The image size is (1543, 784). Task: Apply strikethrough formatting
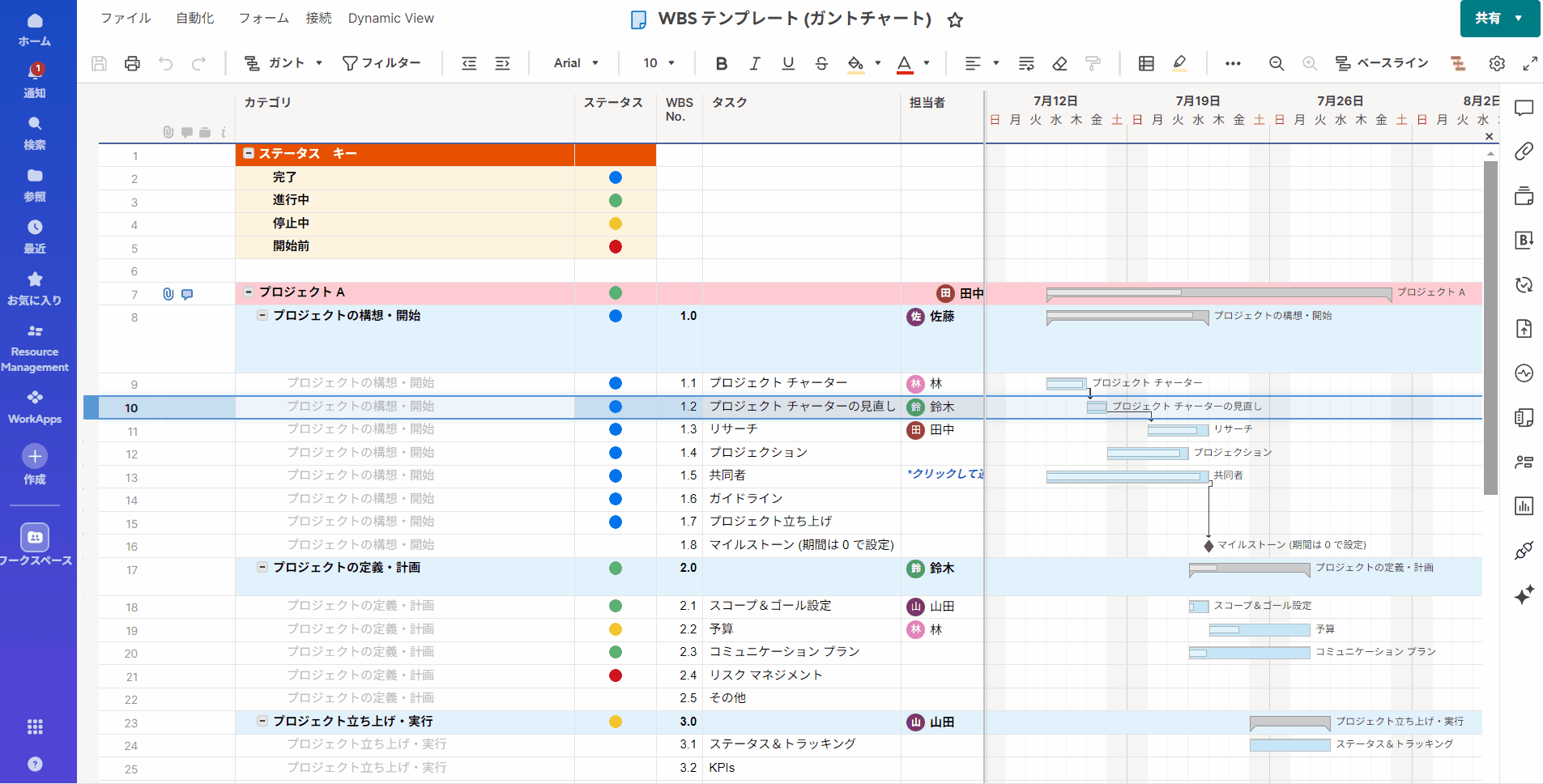(821, 63)
